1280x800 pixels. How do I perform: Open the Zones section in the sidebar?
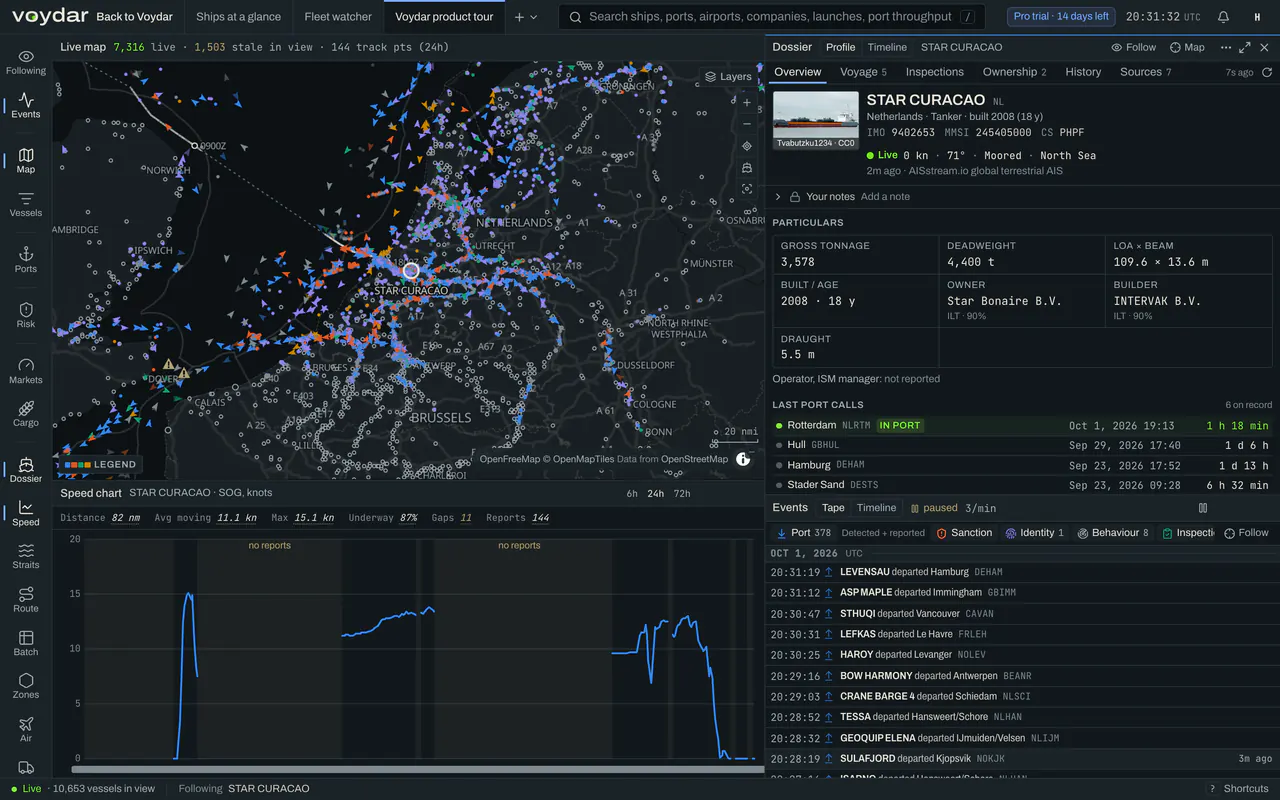pyautogui.click(x=26, y=686)
